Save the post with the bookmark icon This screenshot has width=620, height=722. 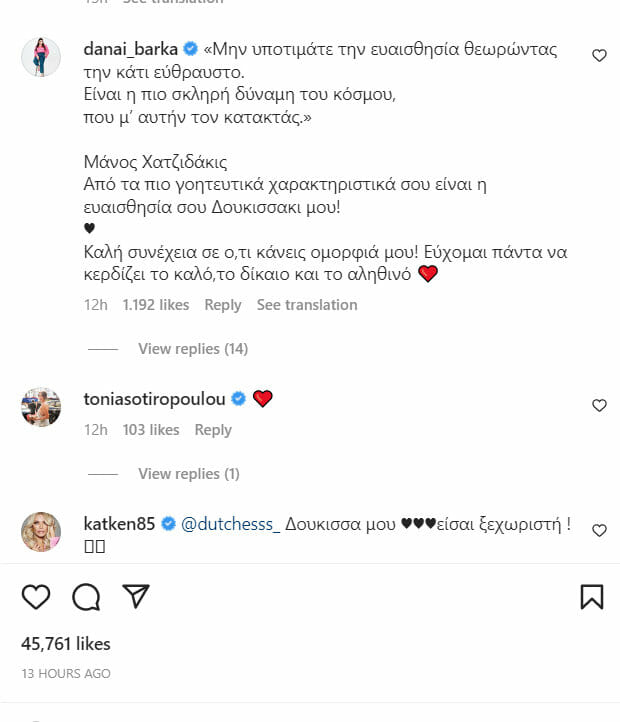coord(592,597)
